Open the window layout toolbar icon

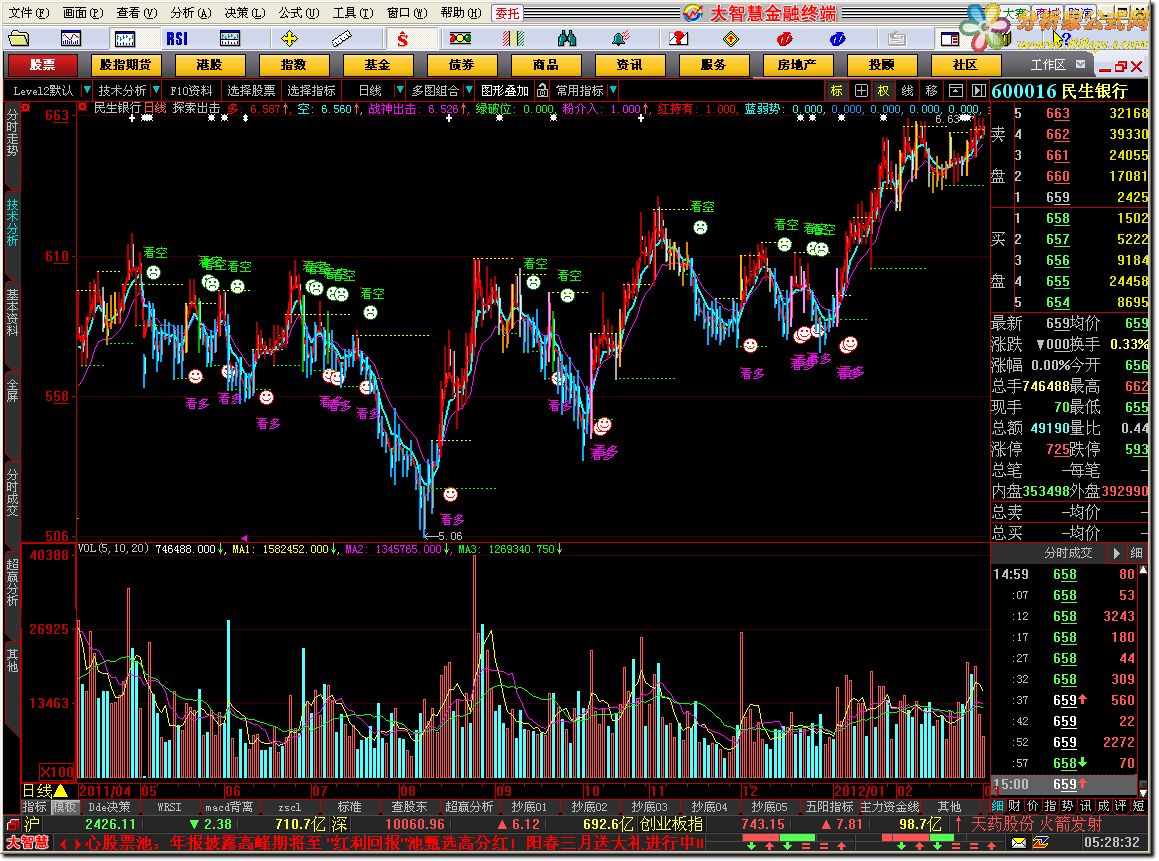point(950,38)
